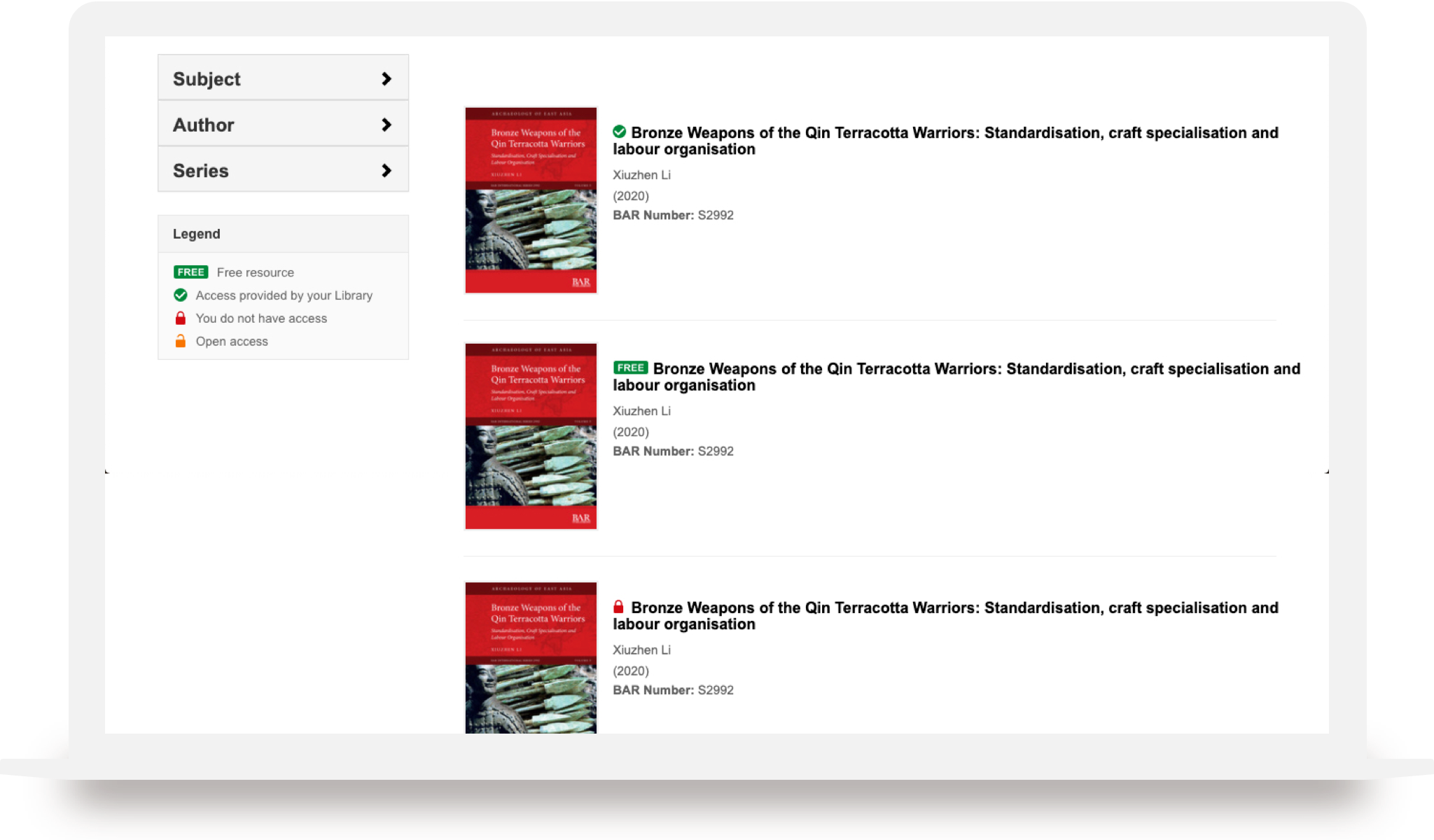Click 'You do not have access' text
Image resolution: width=1434 pixels, height=840 pixels.
pos(261,318)
